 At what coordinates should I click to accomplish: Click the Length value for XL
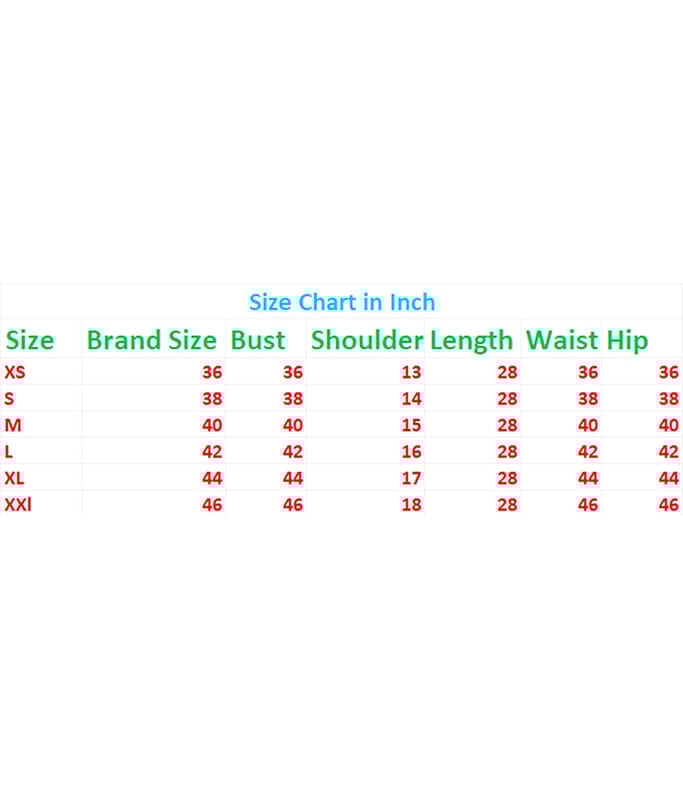tap(507, 478)
